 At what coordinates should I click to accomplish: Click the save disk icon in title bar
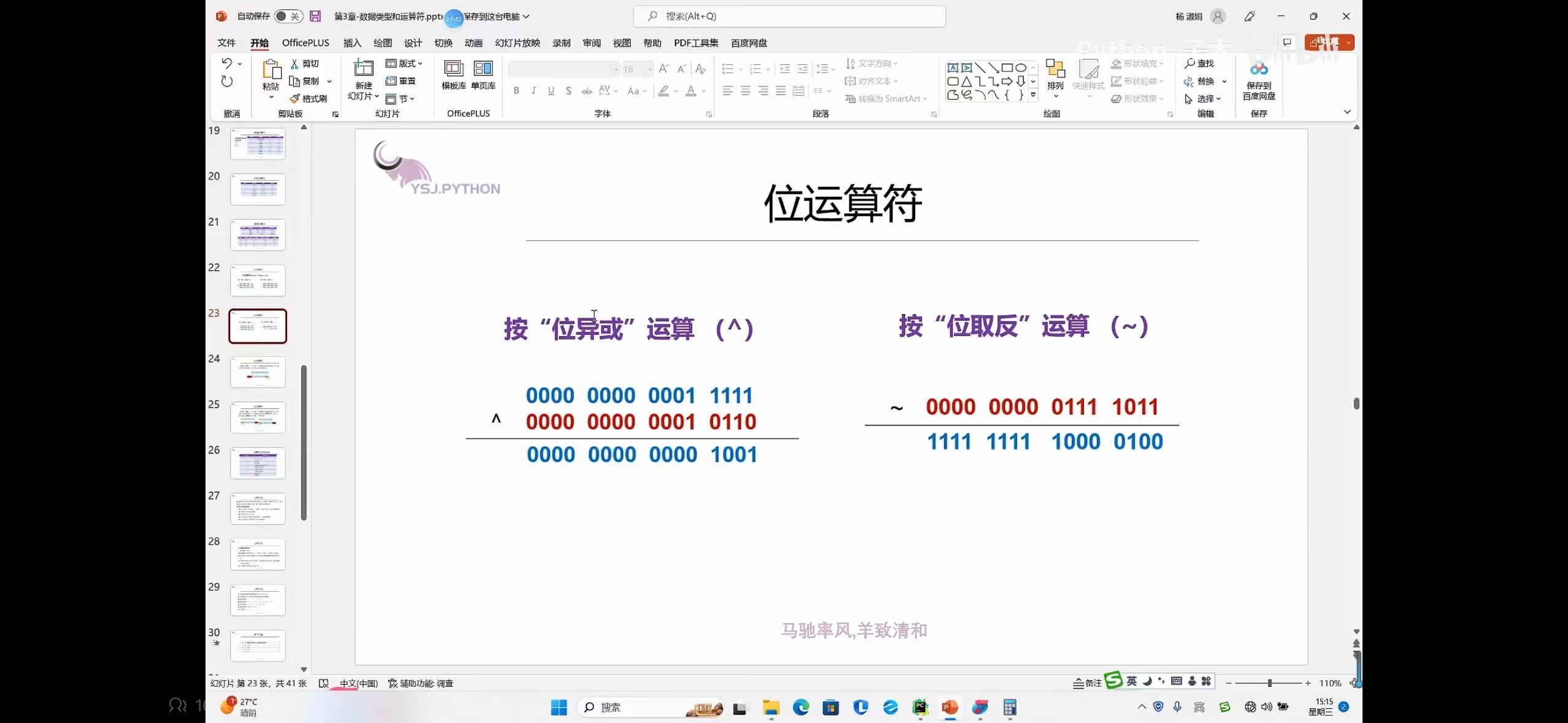pos(315,17)
